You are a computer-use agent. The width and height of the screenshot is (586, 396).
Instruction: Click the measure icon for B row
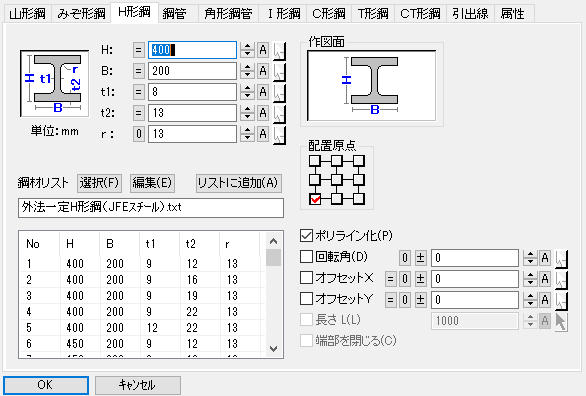click(279, 71)
